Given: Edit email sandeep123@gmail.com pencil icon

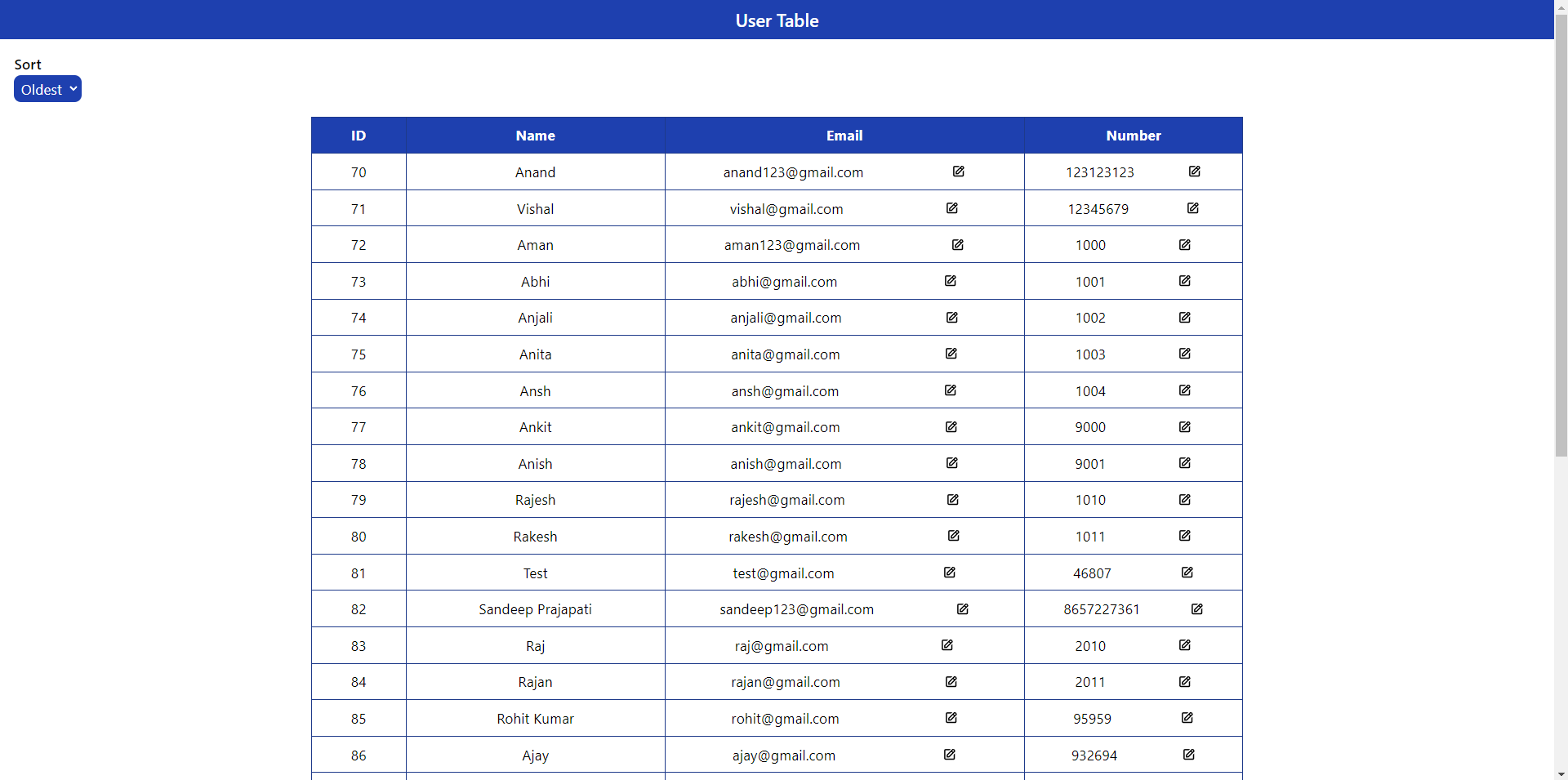Looking at the screenshot, I should point(963,609).
